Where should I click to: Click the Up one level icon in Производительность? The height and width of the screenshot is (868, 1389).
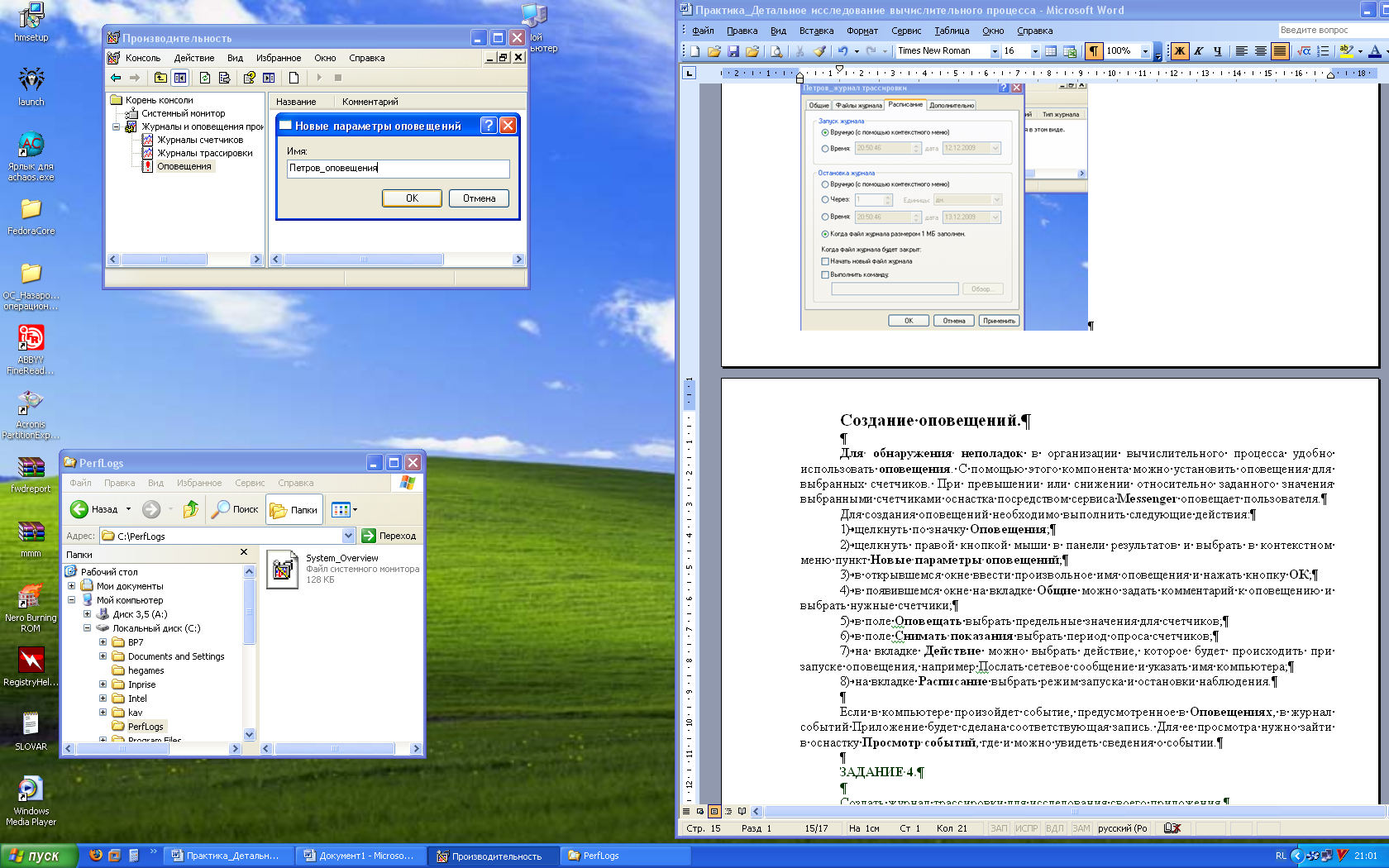point(160,78)
